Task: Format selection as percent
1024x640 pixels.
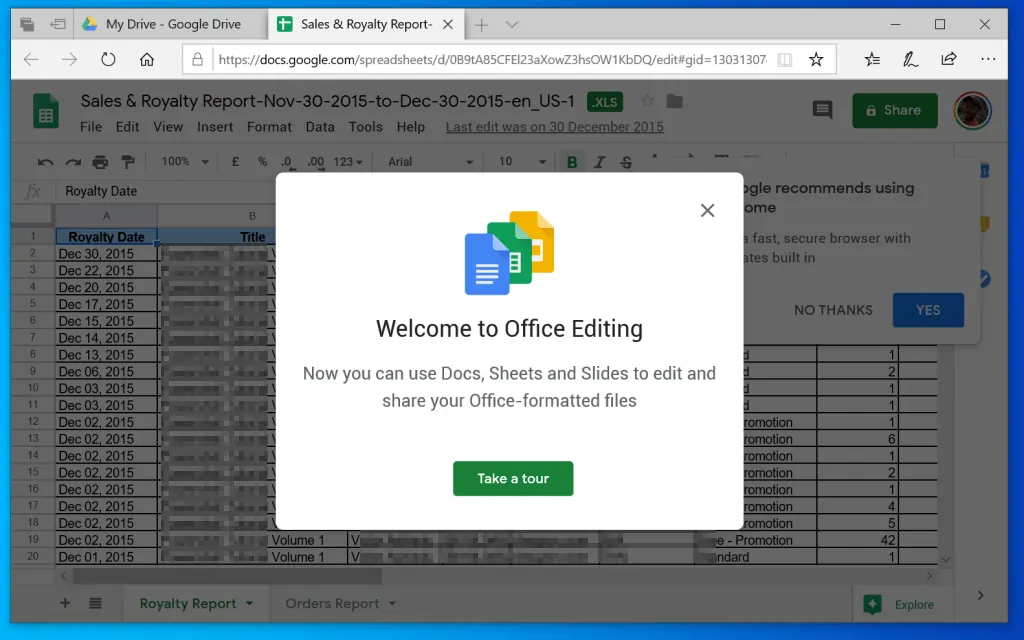Action: [x=261, y=161]
